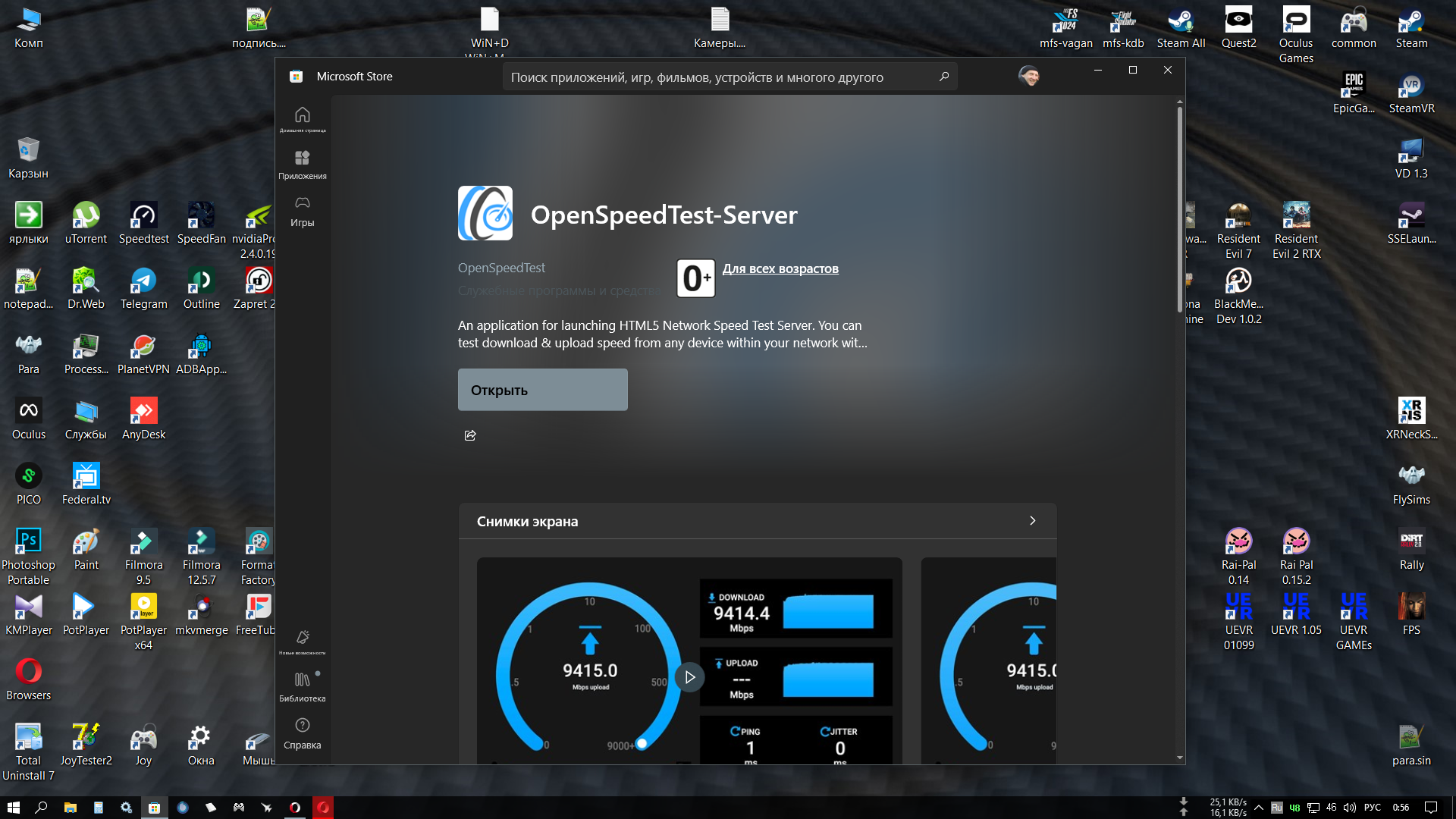Play the first screenshot video preview
Screen dimensions: 1456x819
(x=689, y=677)
